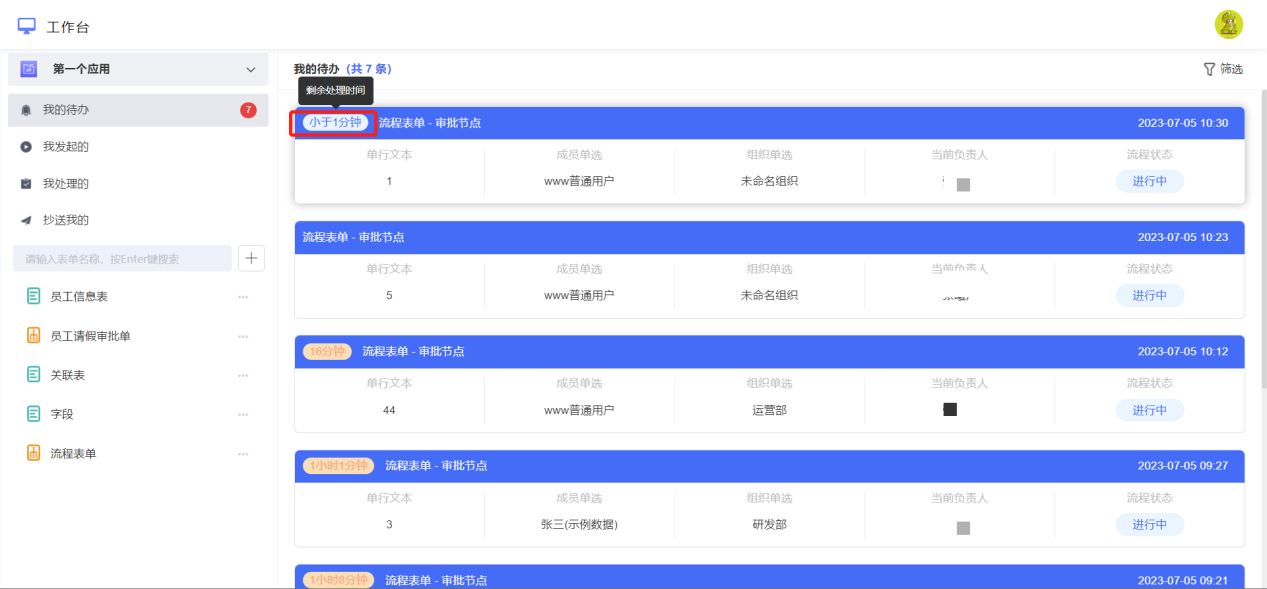Open the 员工信息表 form
Viewport: 1267px width, 589px height.
tap(79, 297)
